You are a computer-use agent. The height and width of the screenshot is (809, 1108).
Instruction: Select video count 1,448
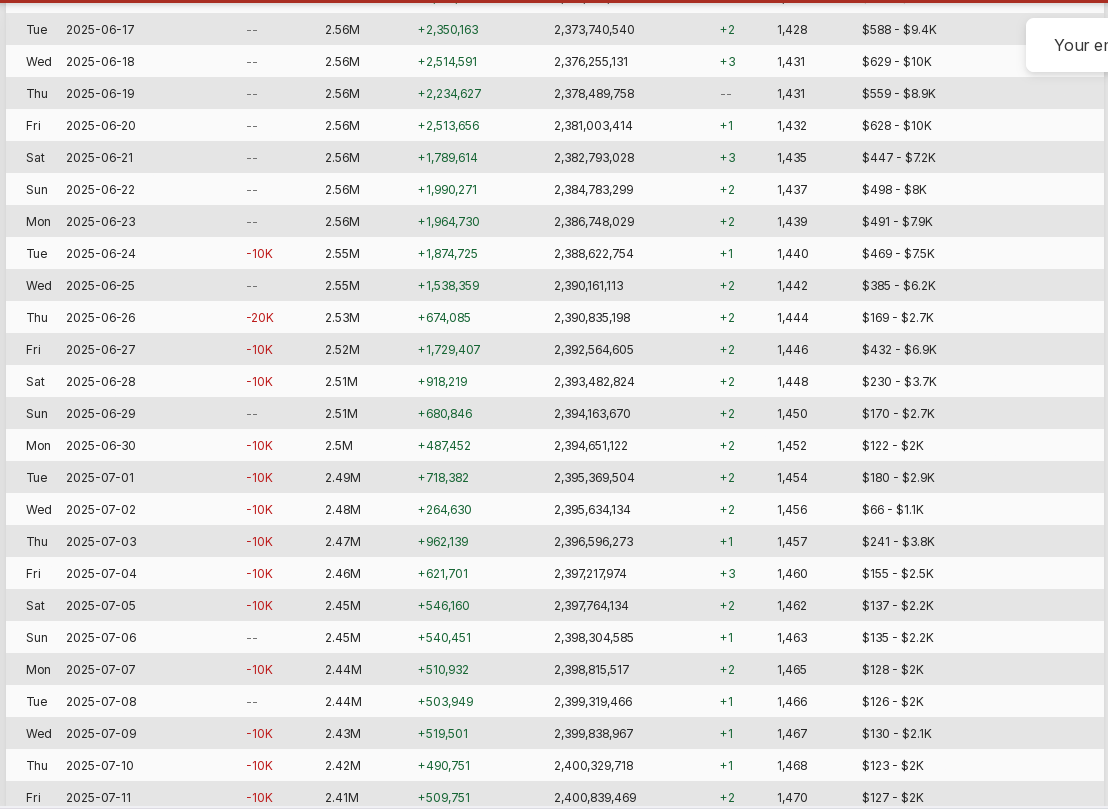click(793, 382)
